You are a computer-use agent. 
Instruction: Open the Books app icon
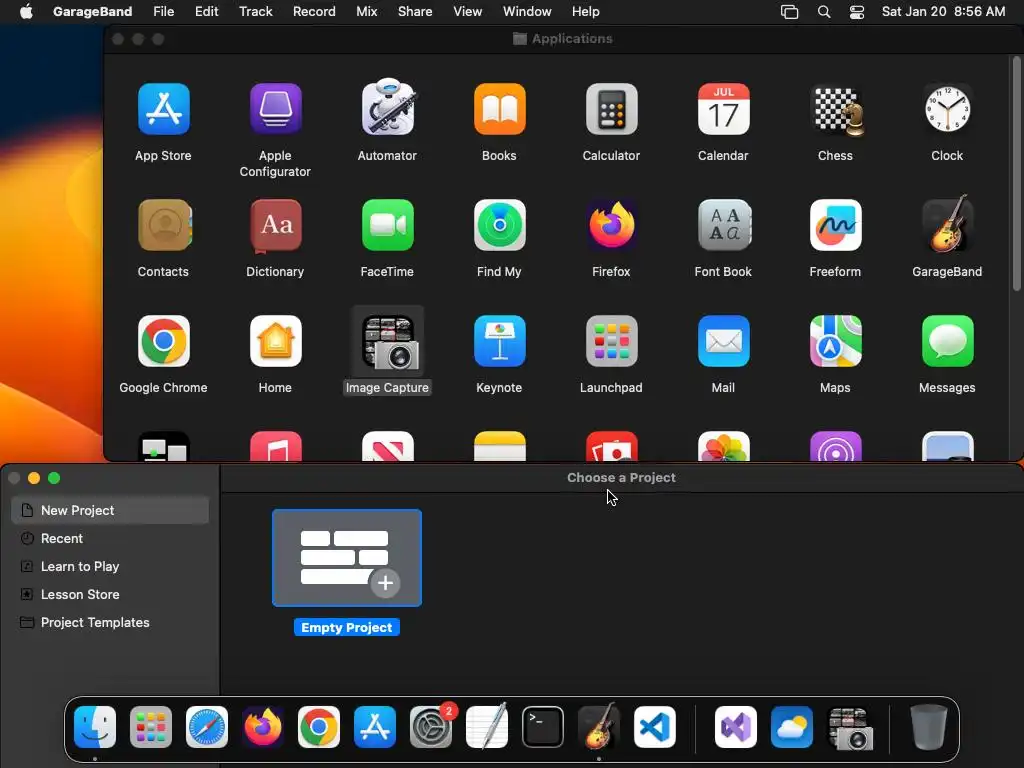pyautogui.click(x=500, y=109)
